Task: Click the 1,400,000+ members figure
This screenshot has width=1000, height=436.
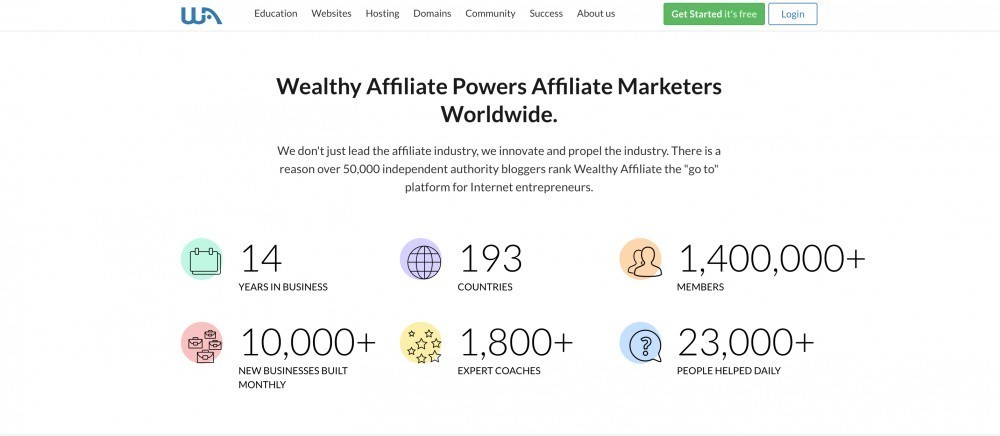Action: [772, 259]
